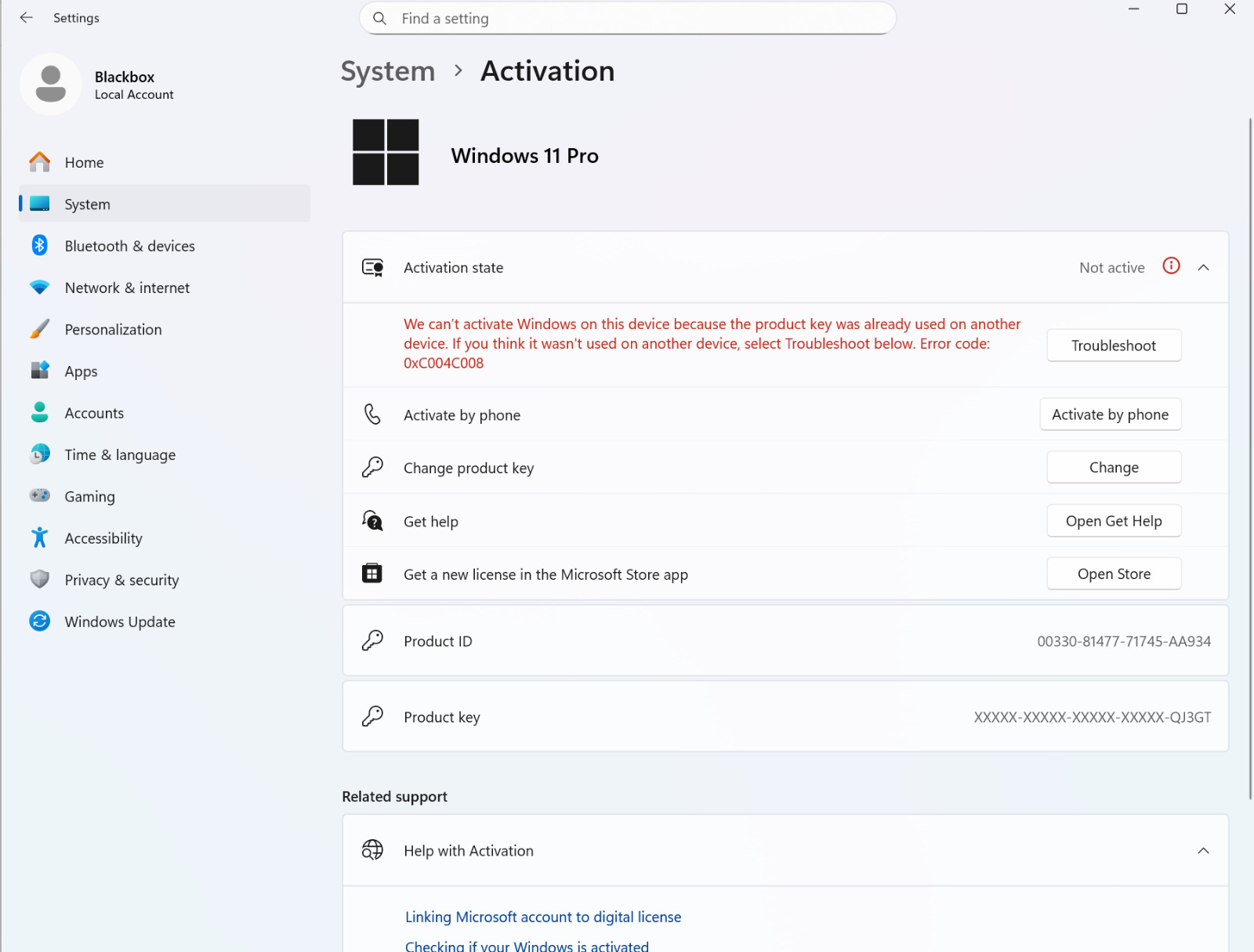This screenshot has width=1254, height=952.
Task: Click the Activation state label
Action: (x=454, y=267)
